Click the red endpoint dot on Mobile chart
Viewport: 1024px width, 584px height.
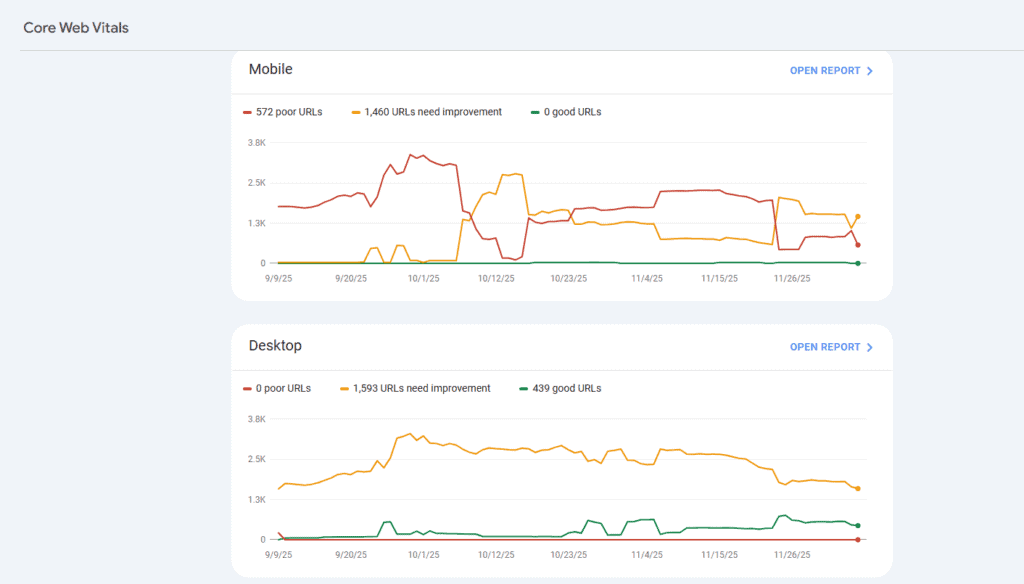858,245
